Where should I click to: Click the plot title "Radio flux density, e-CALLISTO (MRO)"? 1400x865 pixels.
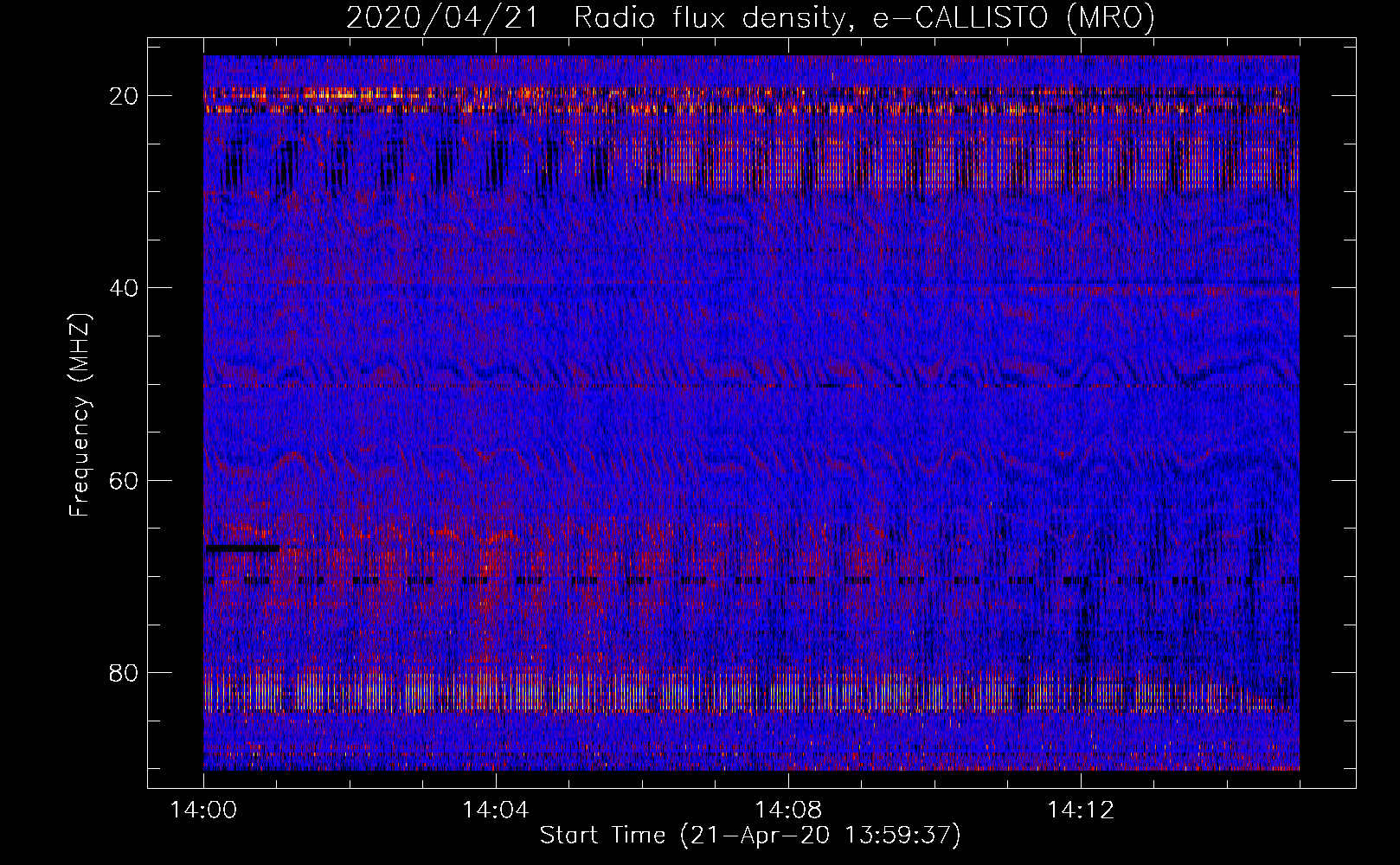pos(864,17)
